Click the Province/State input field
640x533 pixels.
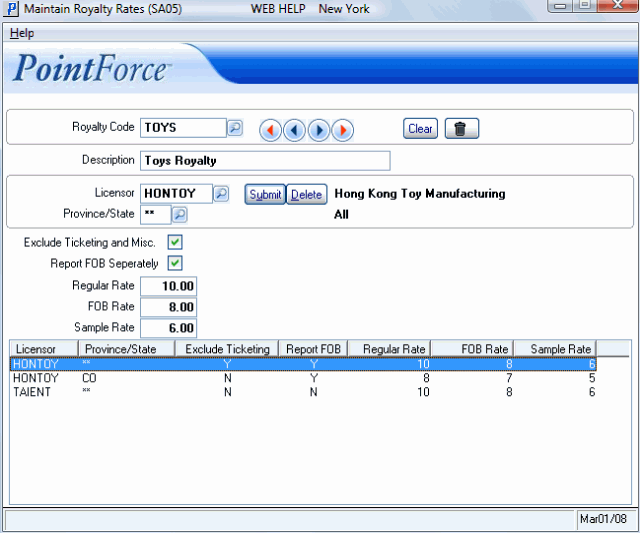click(x=156, y=215)
